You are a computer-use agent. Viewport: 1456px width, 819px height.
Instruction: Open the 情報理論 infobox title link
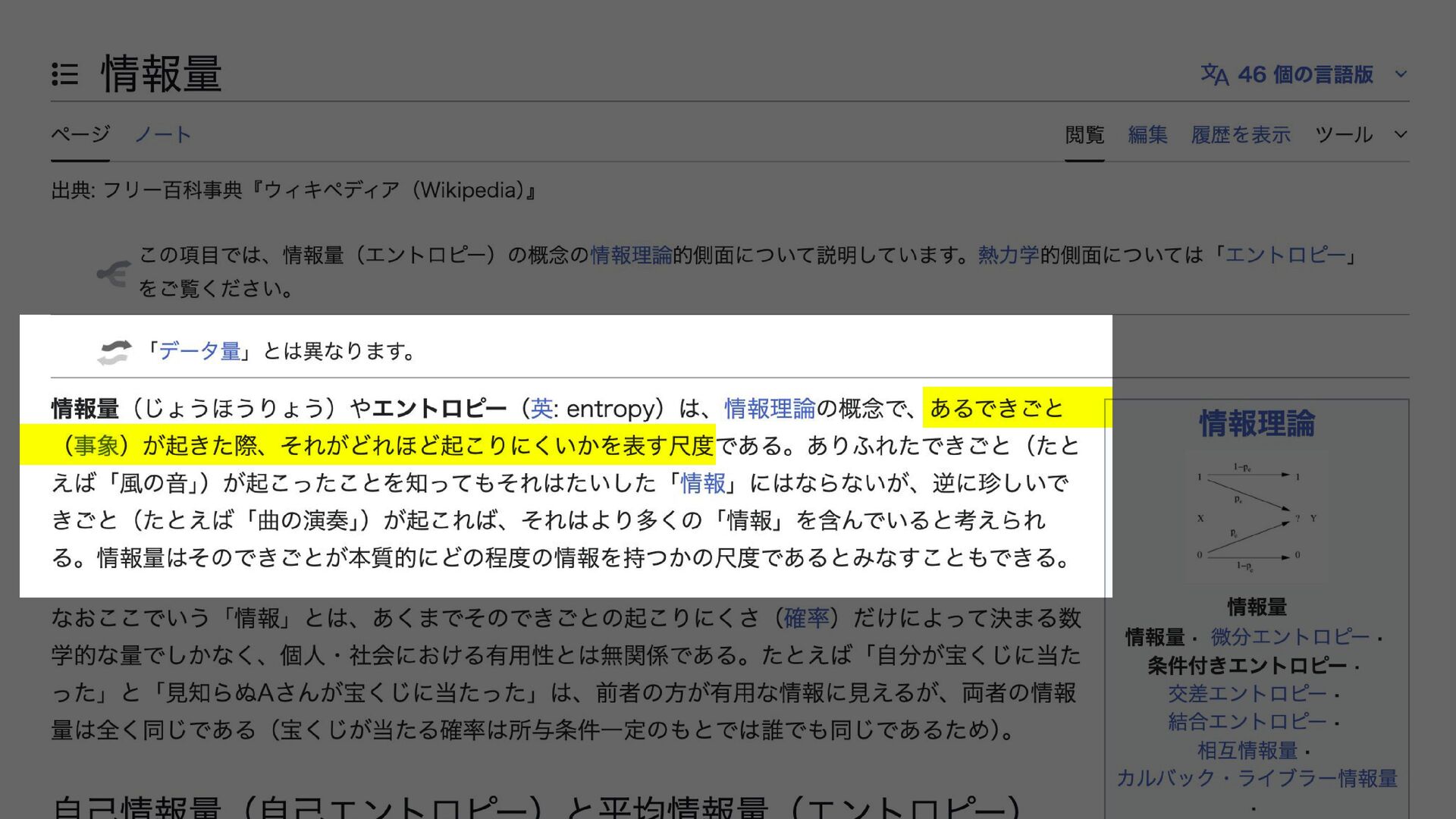point(1257,424)
